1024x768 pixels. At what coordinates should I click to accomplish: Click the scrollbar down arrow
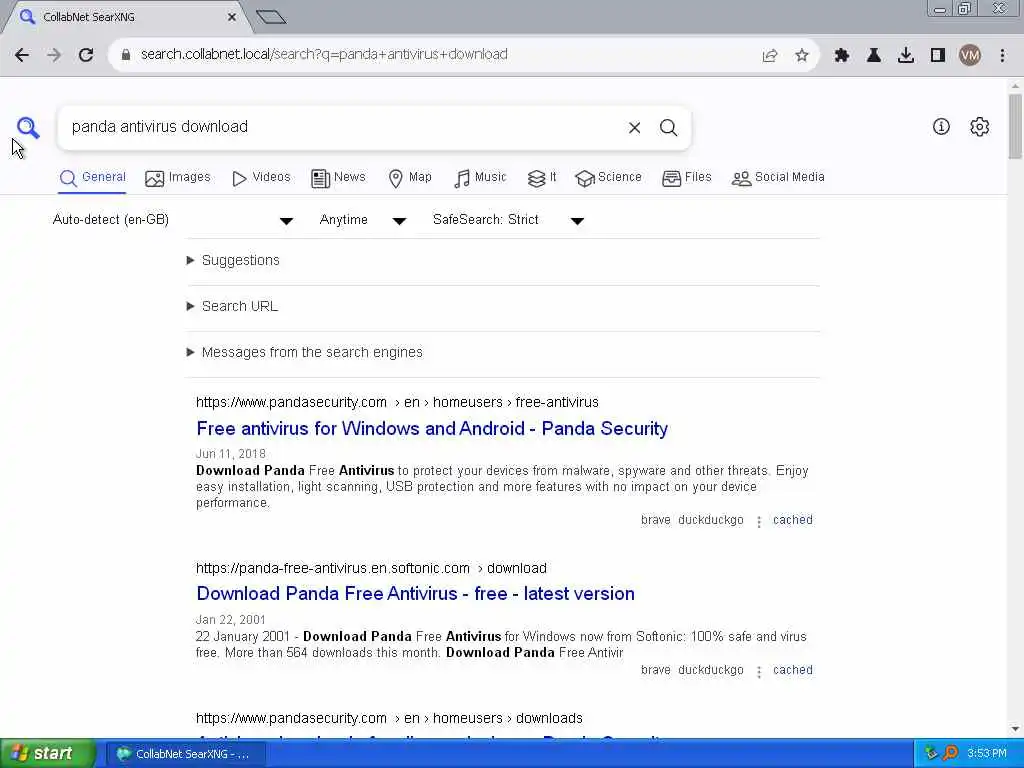(1015, 729)
